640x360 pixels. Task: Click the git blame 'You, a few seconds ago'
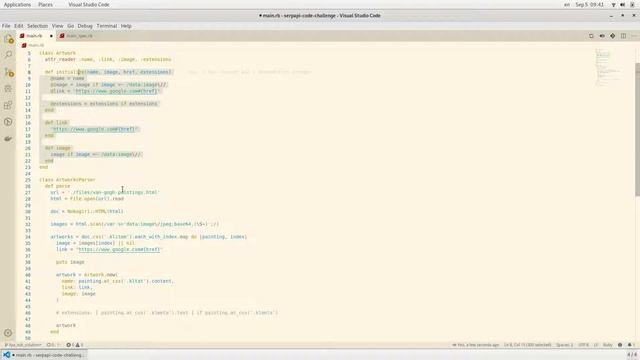coord(476,345)
